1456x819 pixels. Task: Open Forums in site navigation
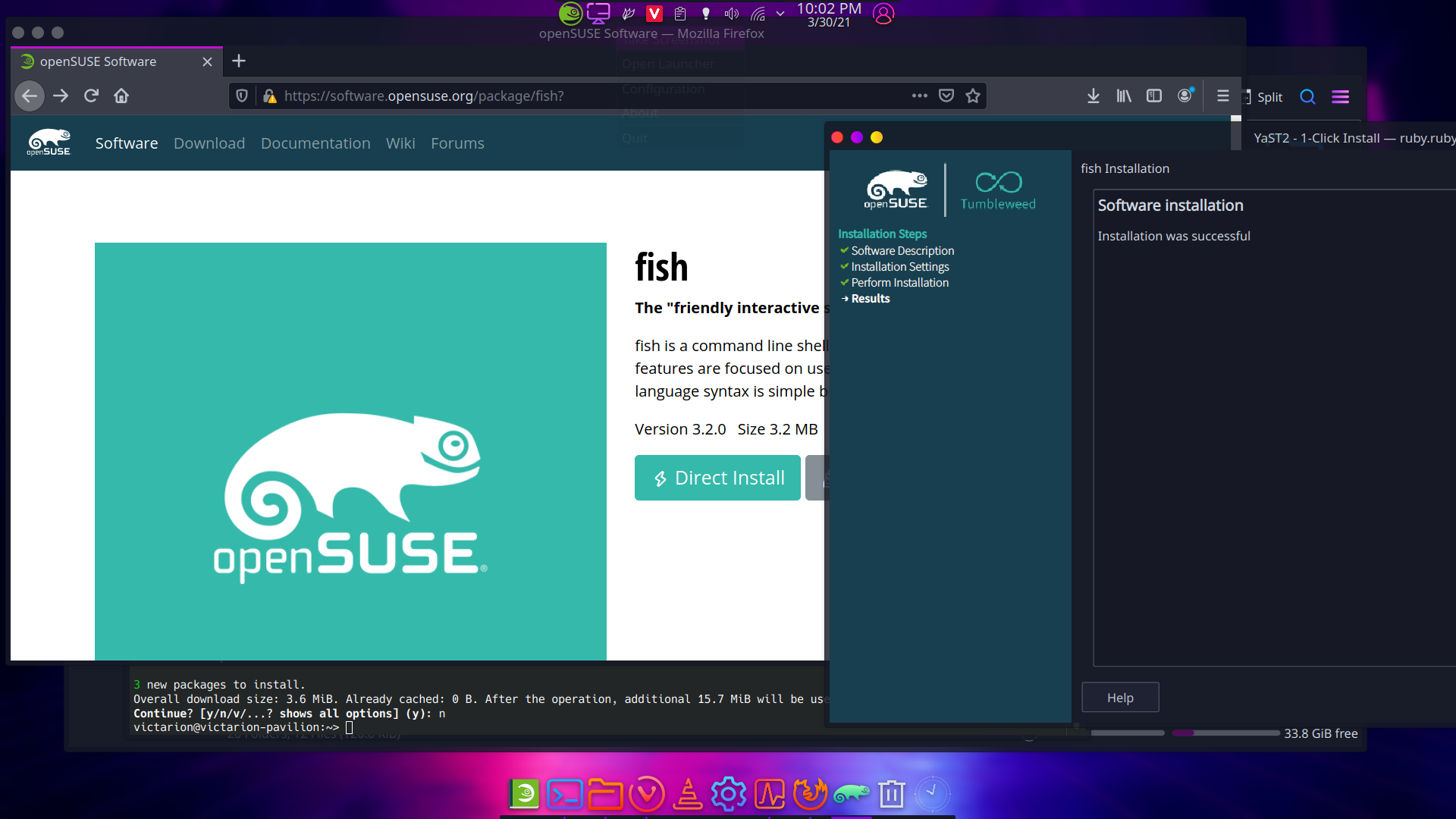coord(457,143)
